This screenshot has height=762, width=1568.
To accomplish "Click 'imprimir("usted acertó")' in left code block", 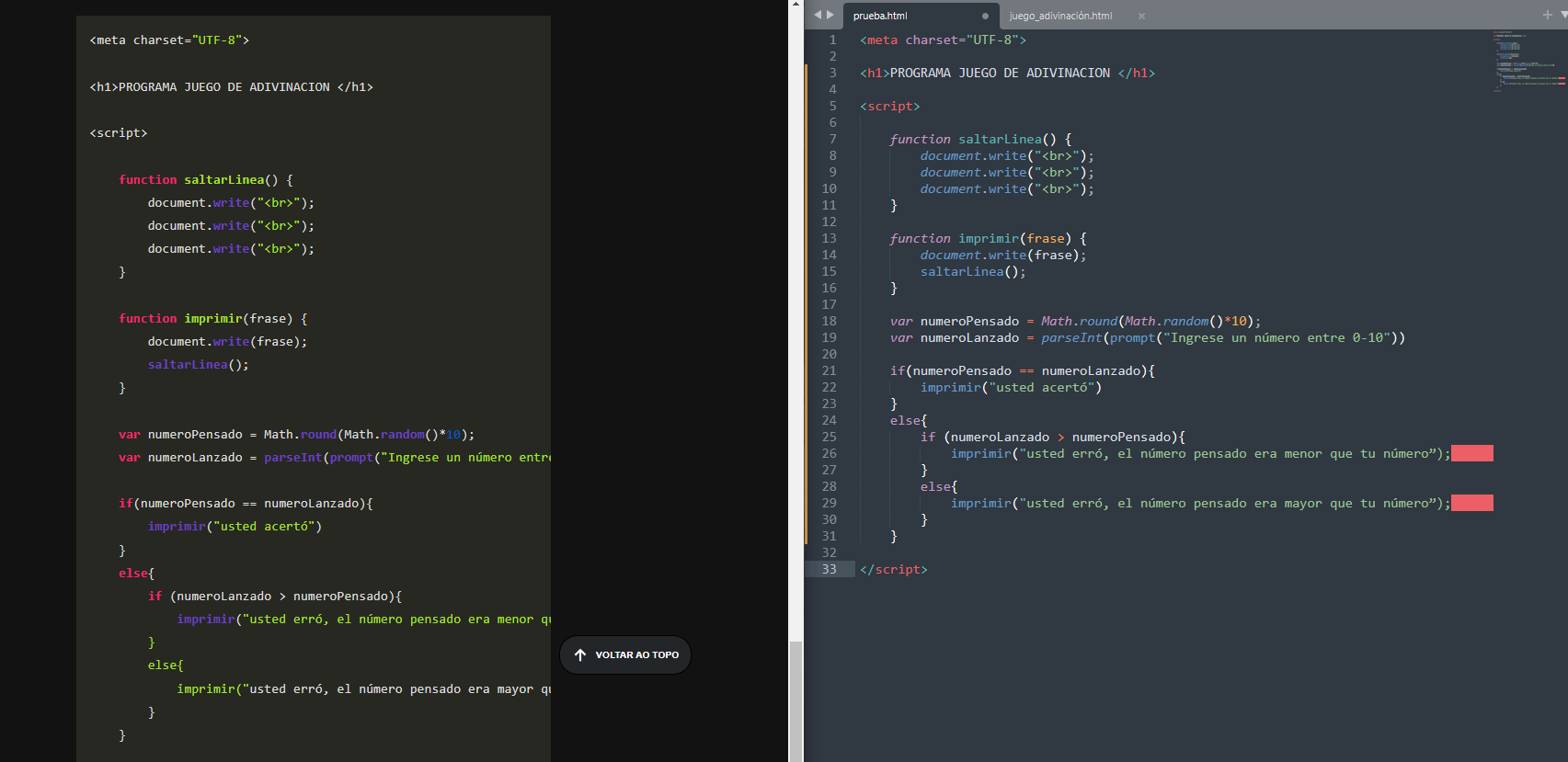I will click(x=235, y=527).
